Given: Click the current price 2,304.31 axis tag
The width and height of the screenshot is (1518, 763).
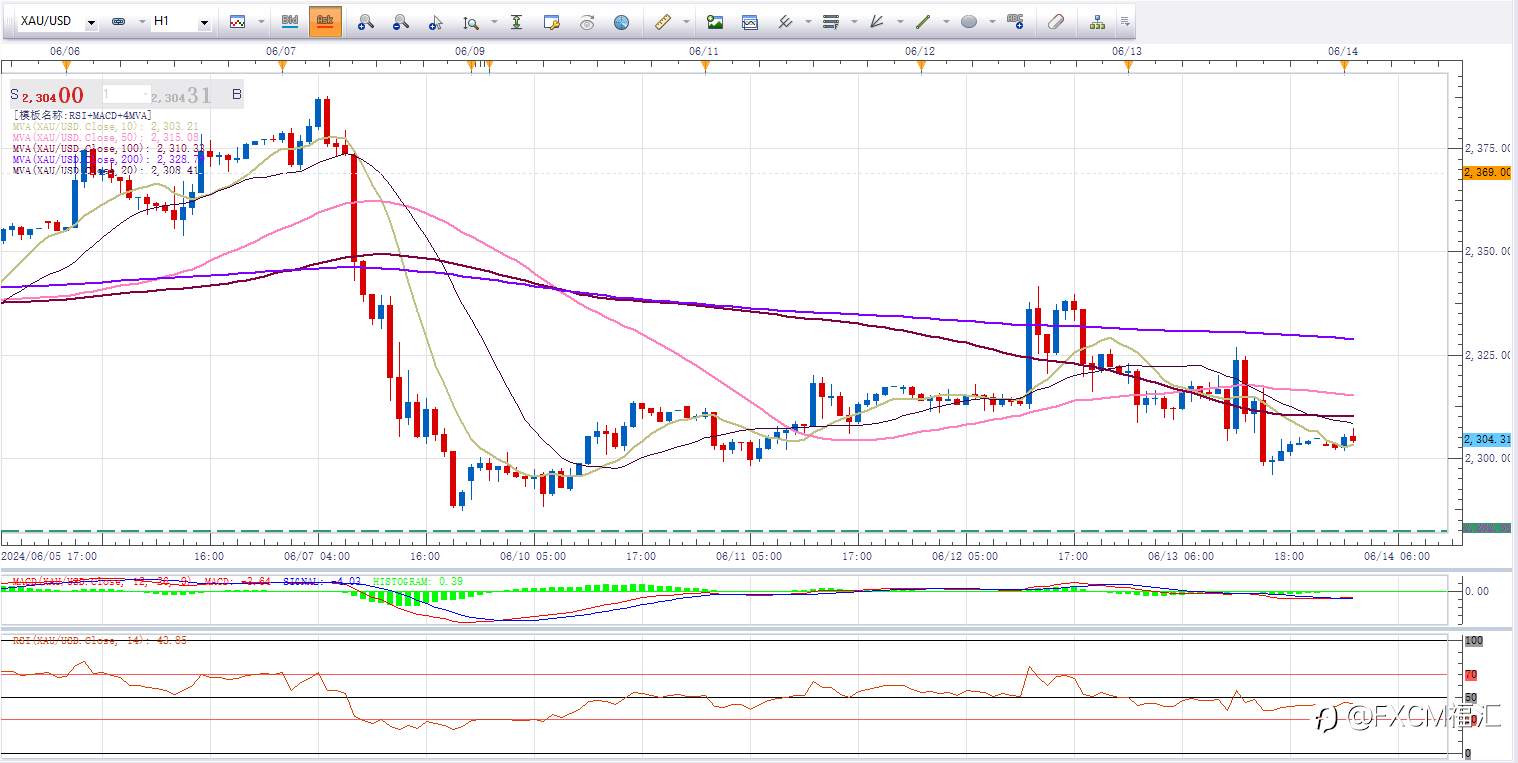Looking at the screenshot, I should (x=1486, y=439).
